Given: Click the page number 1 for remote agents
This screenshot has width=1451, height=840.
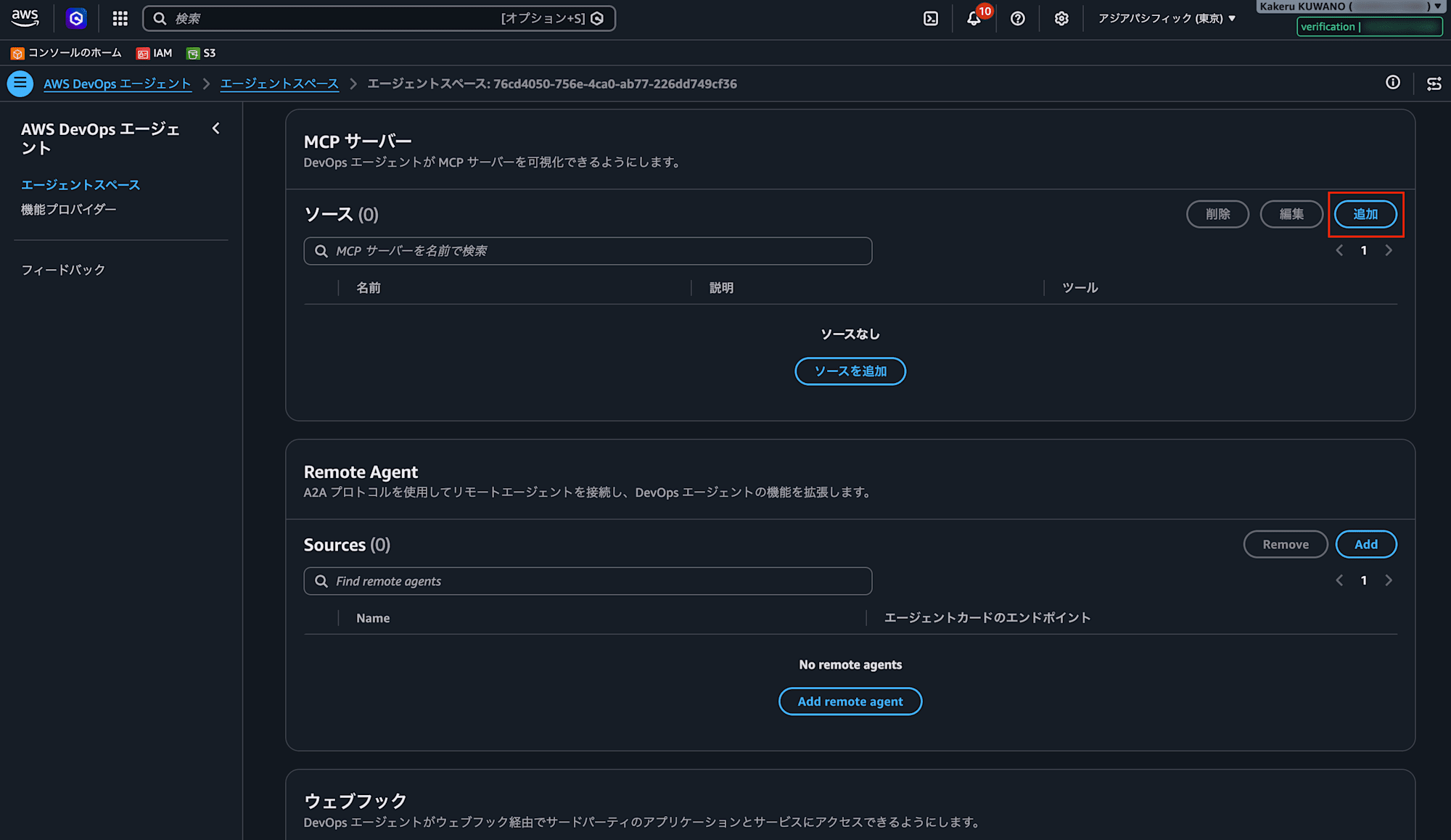Looking at the screenshot, I should 1364,580.
